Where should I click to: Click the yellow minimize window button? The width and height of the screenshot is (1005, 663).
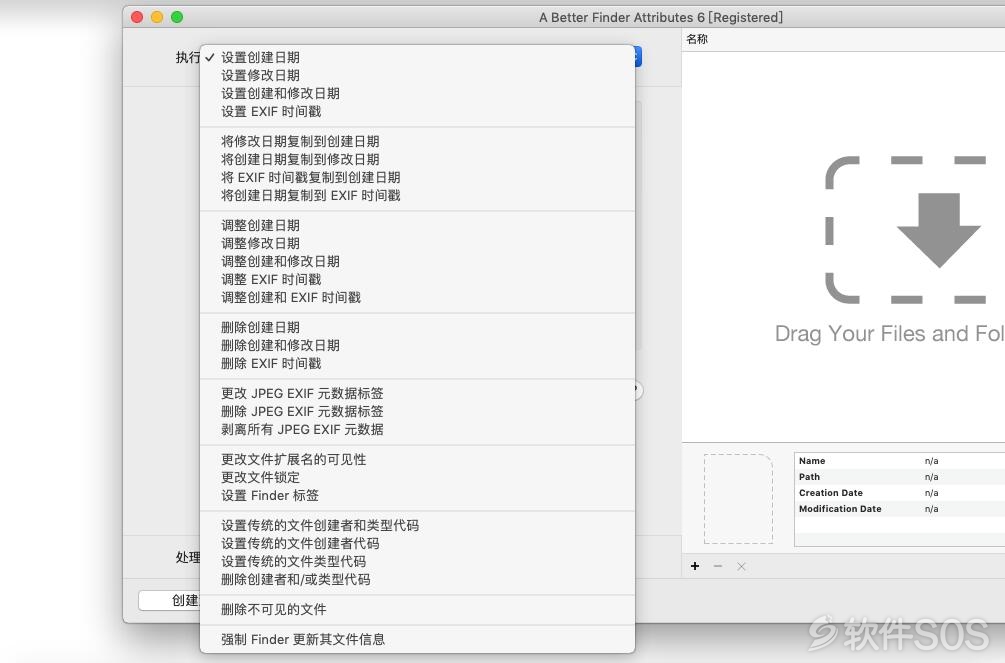point(157,17)
